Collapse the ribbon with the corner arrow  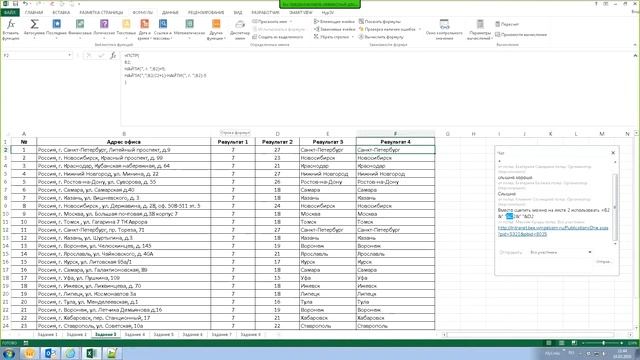tap(635, 44)
